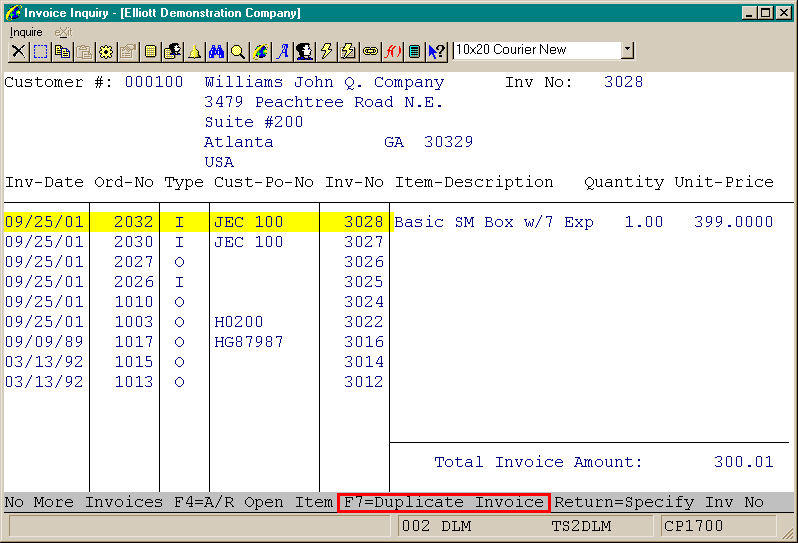The width and height of the screenshot is (798, 543).
Task: Click the teal calculator icon
Action: tap(415, 51)
